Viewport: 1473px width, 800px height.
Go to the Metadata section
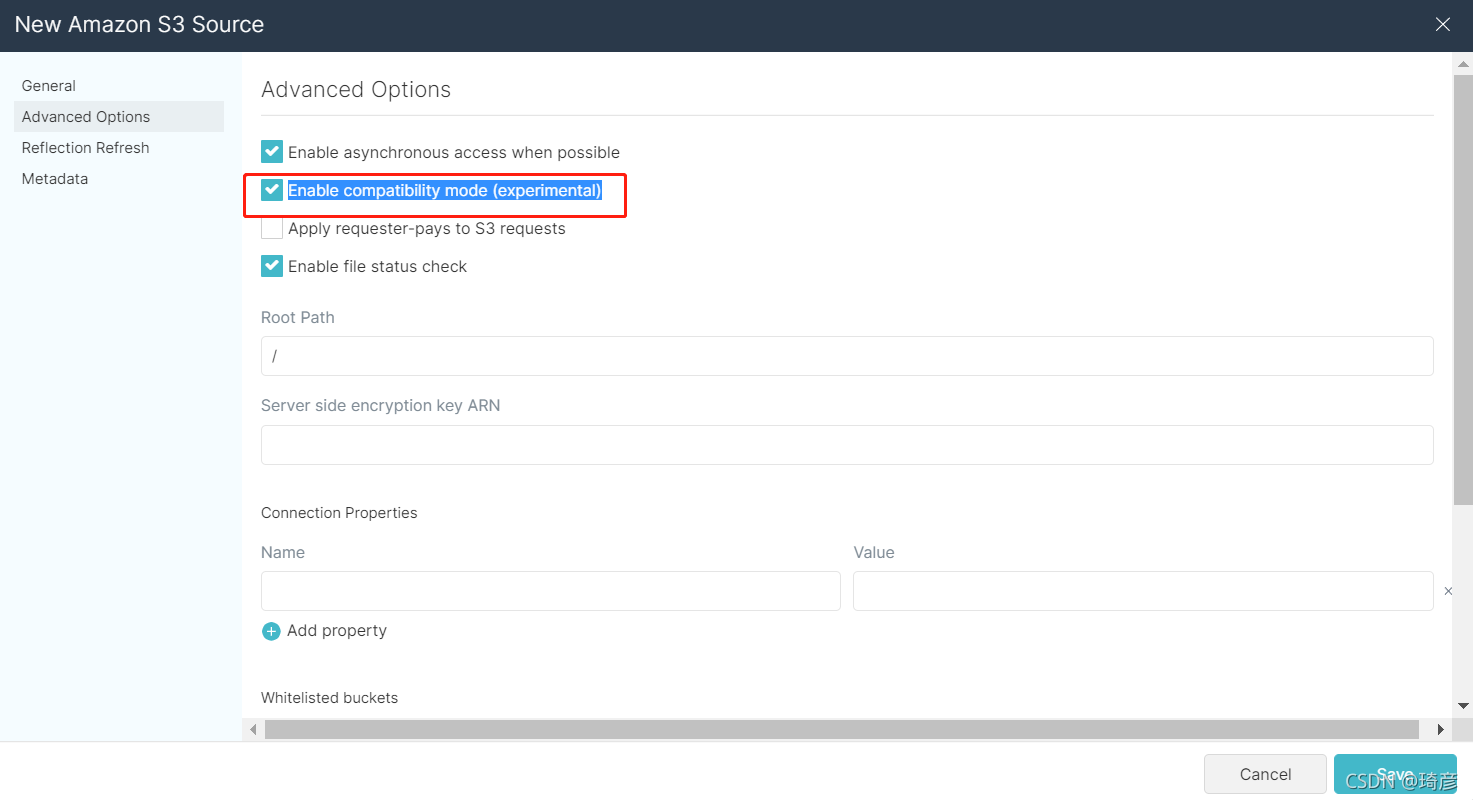pos(55,179)
